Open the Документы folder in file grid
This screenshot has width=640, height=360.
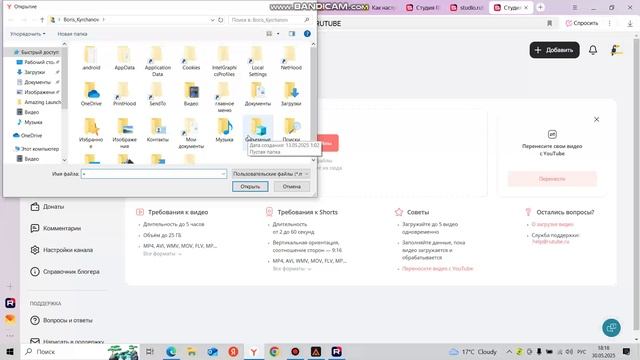[x=258, y=94]
